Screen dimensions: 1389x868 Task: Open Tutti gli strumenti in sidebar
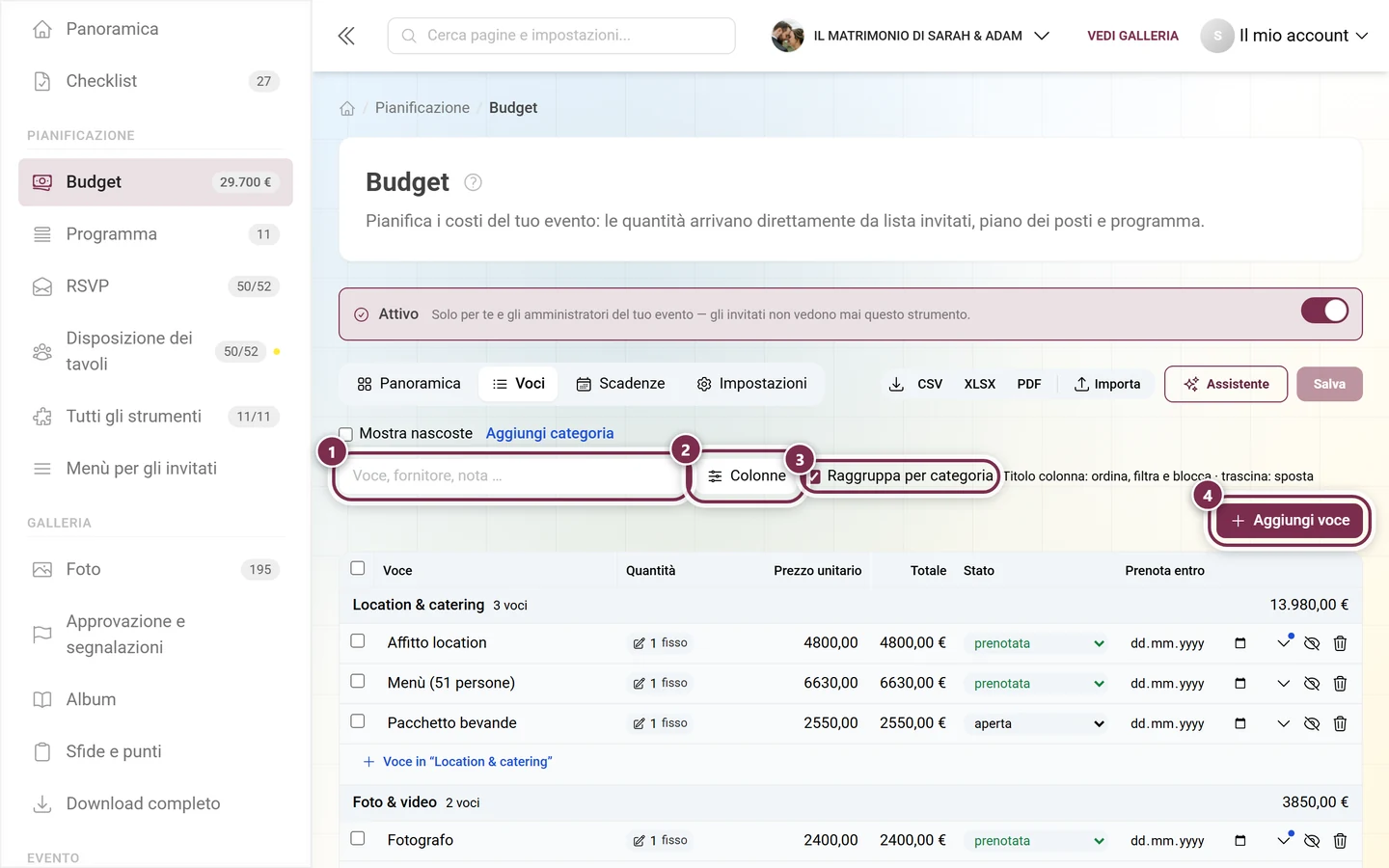point(155,417)
